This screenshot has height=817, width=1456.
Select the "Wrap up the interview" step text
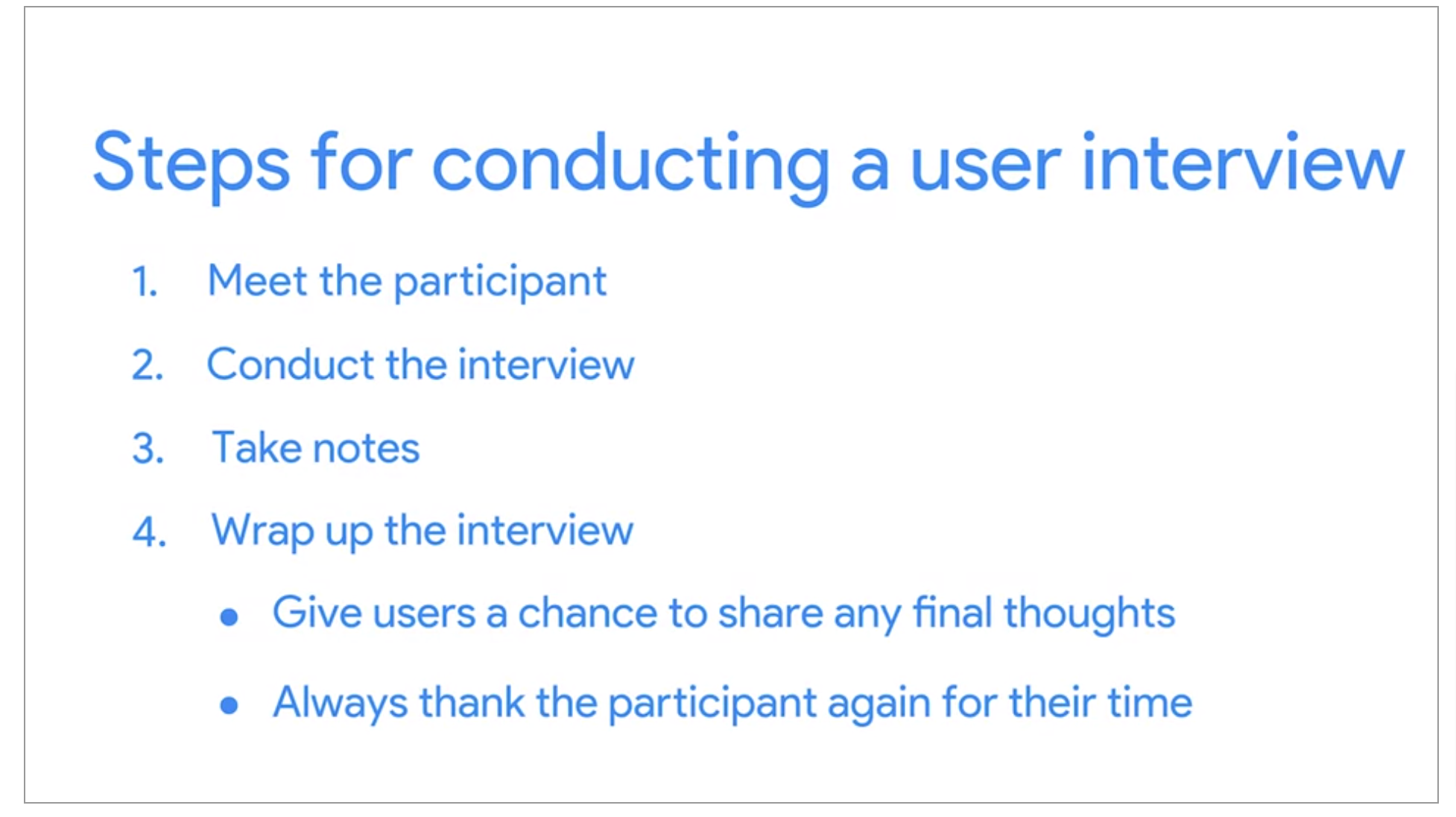pyautogui.click(x=422, y=531)
